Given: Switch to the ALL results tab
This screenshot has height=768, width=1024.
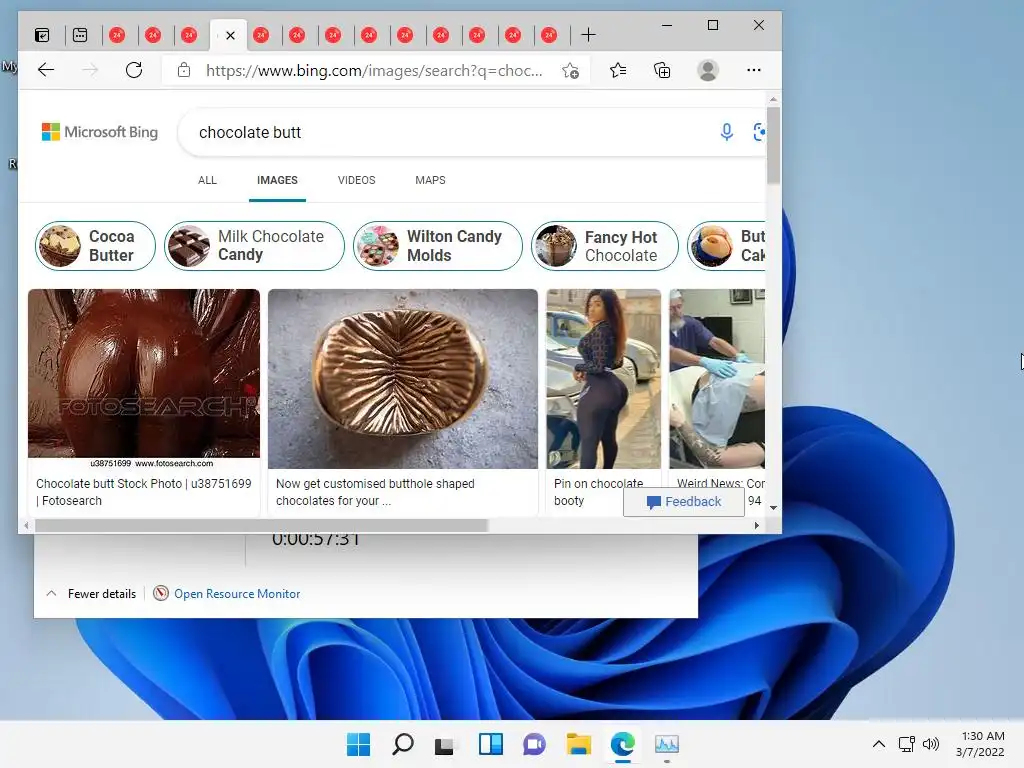Looking at the screenshot, I should (x=207, y=180).
